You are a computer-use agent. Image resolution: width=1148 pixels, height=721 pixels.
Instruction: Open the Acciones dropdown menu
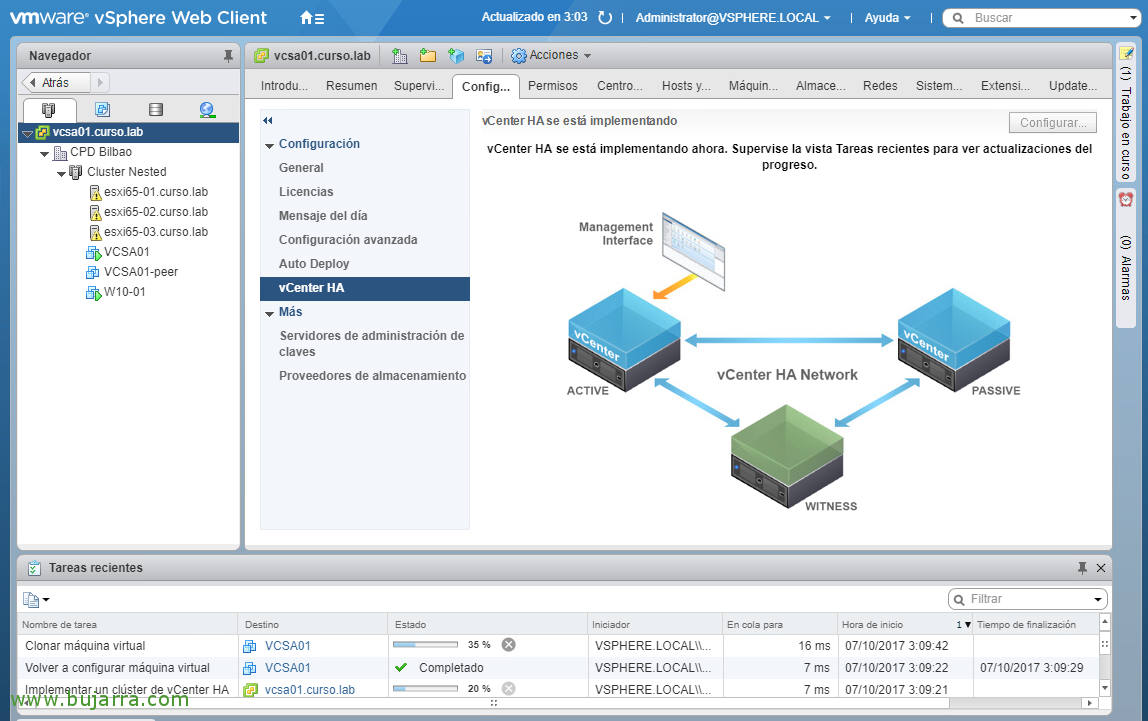[551, 56]
